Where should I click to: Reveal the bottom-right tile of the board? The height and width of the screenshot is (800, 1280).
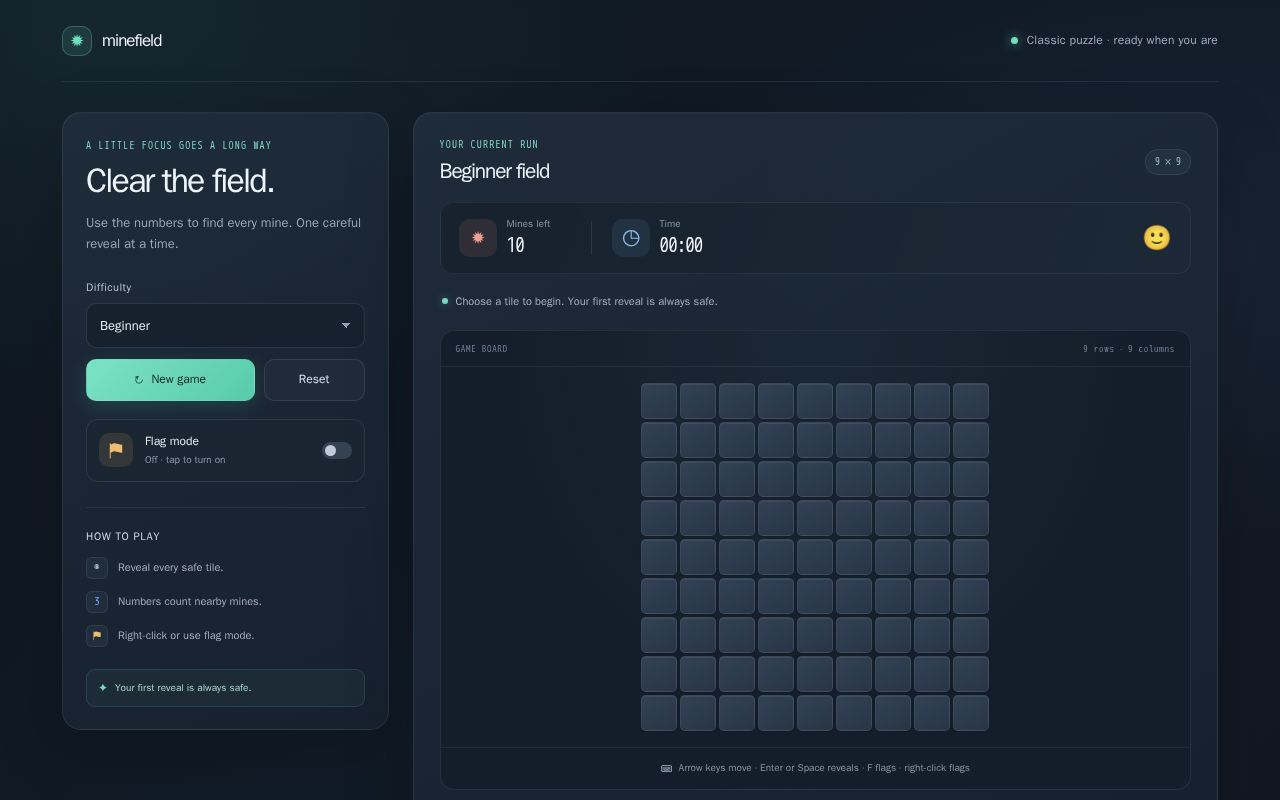tap(971, 713)
